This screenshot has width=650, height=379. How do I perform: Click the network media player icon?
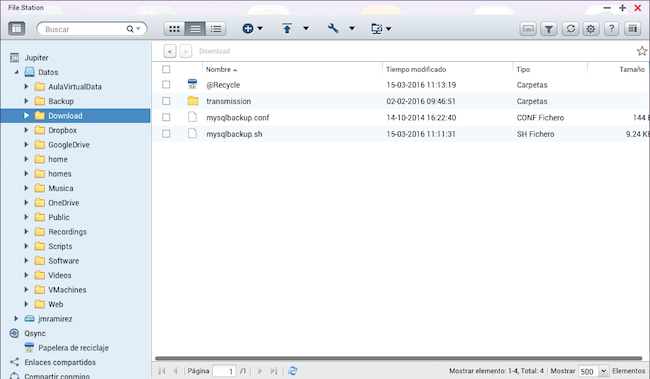point(528,29)
